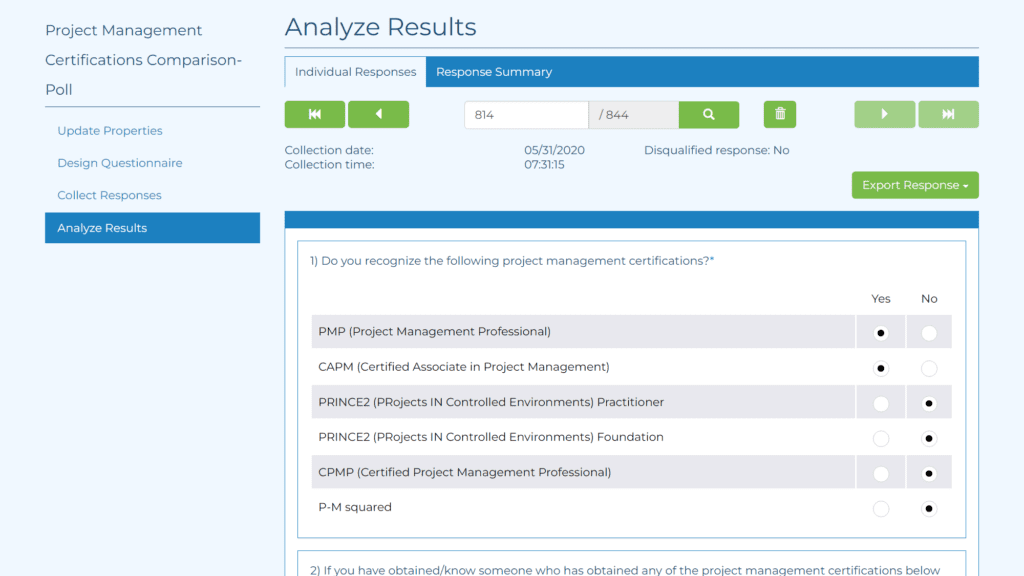Viewport: 1024px width, 576px height.
Task: Select Yes for PMP certification
Action: tap(881, 333)
